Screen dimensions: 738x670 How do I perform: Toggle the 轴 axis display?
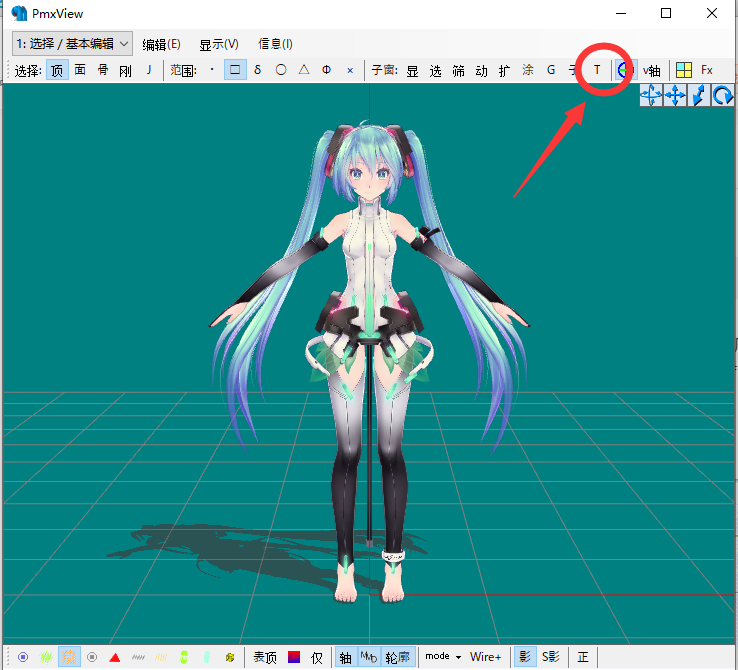[345, 657]
